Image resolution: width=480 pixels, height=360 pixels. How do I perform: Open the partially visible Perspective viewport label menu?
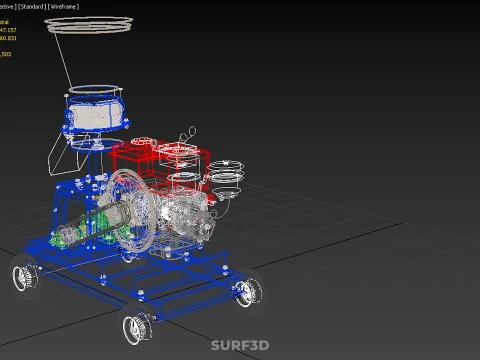click(8, 7)
